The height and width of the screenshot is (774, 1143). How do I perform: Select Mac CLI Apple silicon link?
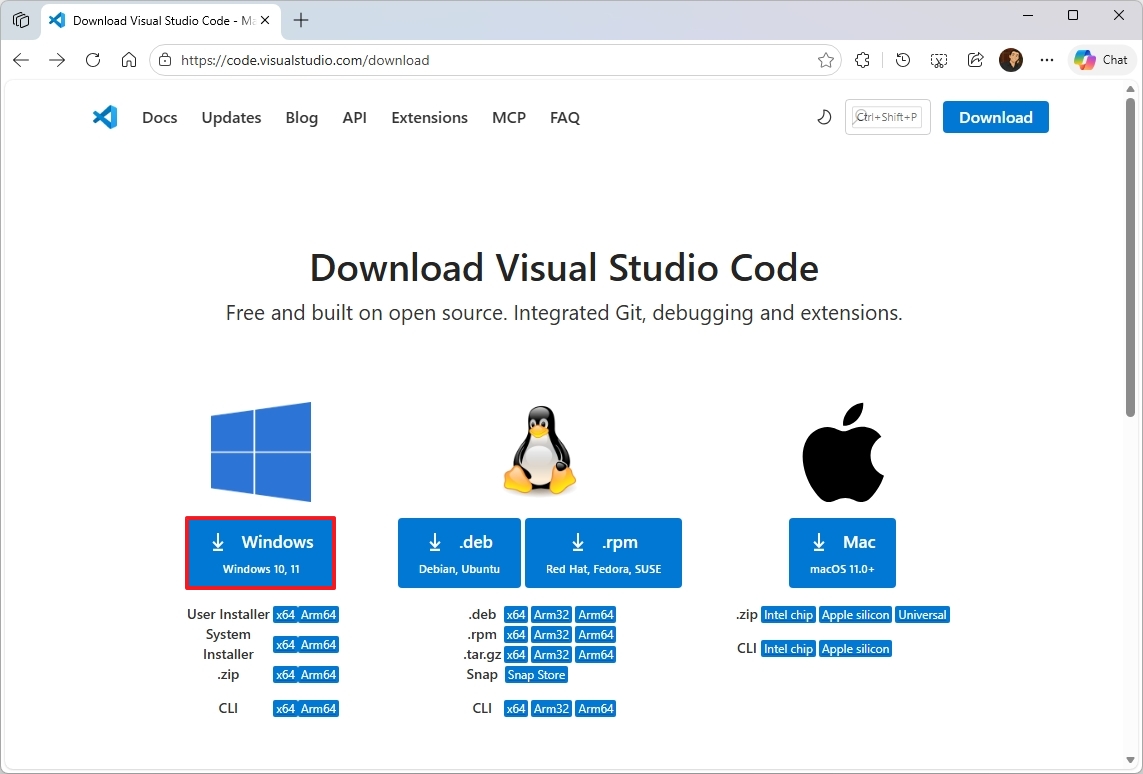(x=856, y=649)
